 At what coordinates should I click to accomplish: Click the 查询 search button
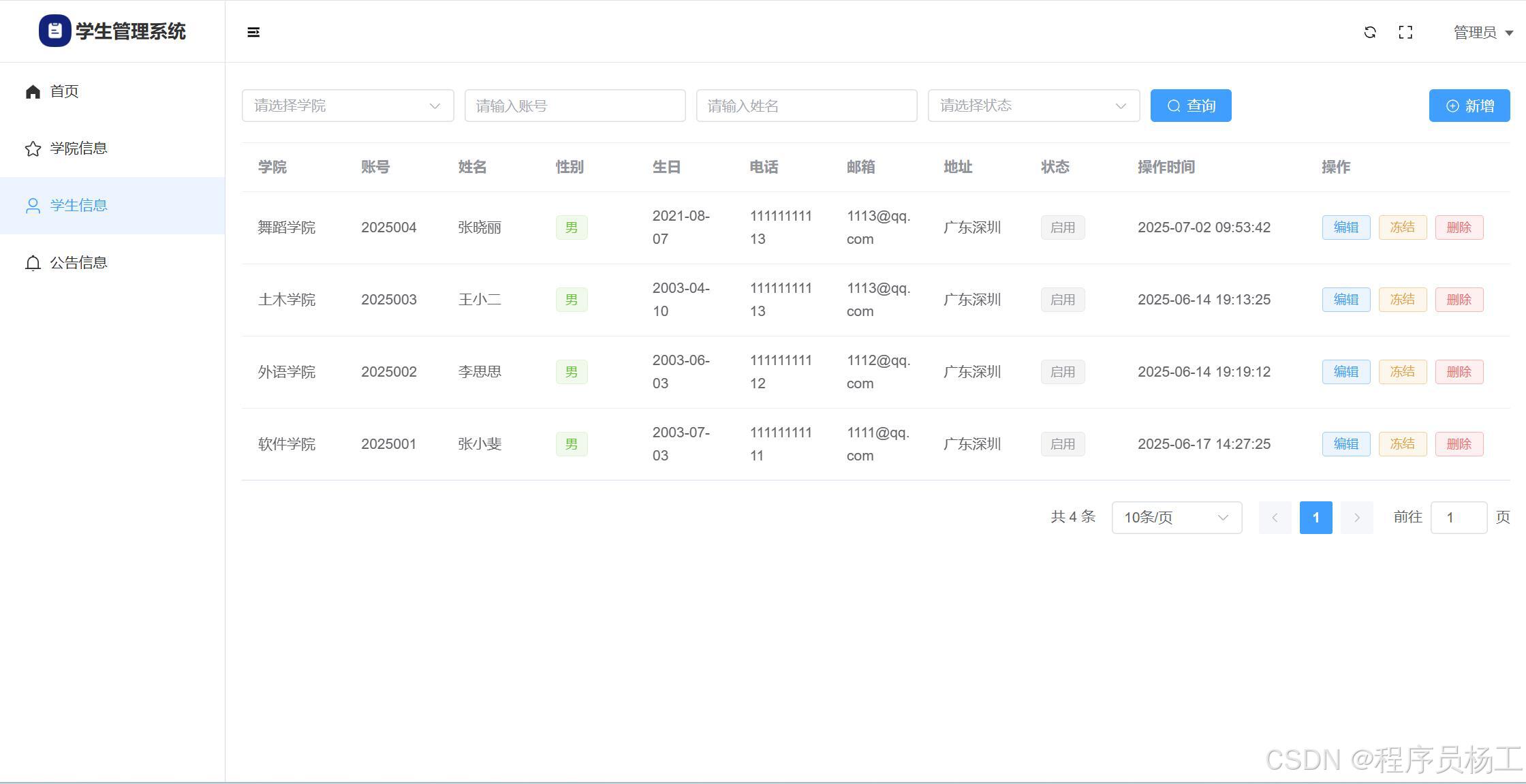[x=1190, y=106]
